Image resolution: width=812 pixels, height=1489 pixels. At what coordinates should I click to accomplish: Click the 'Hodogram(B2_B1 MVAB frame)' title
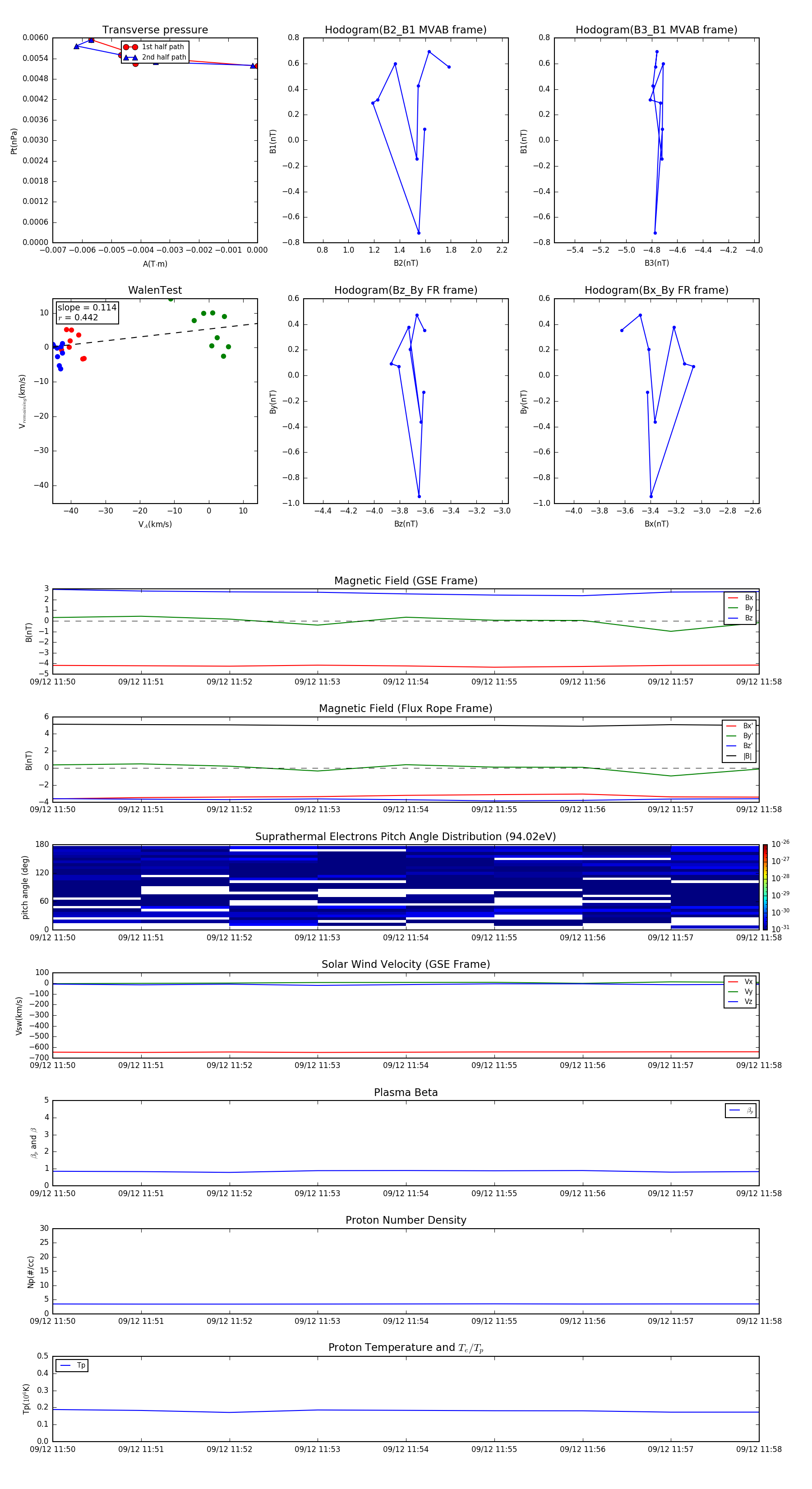pos(406,29)
